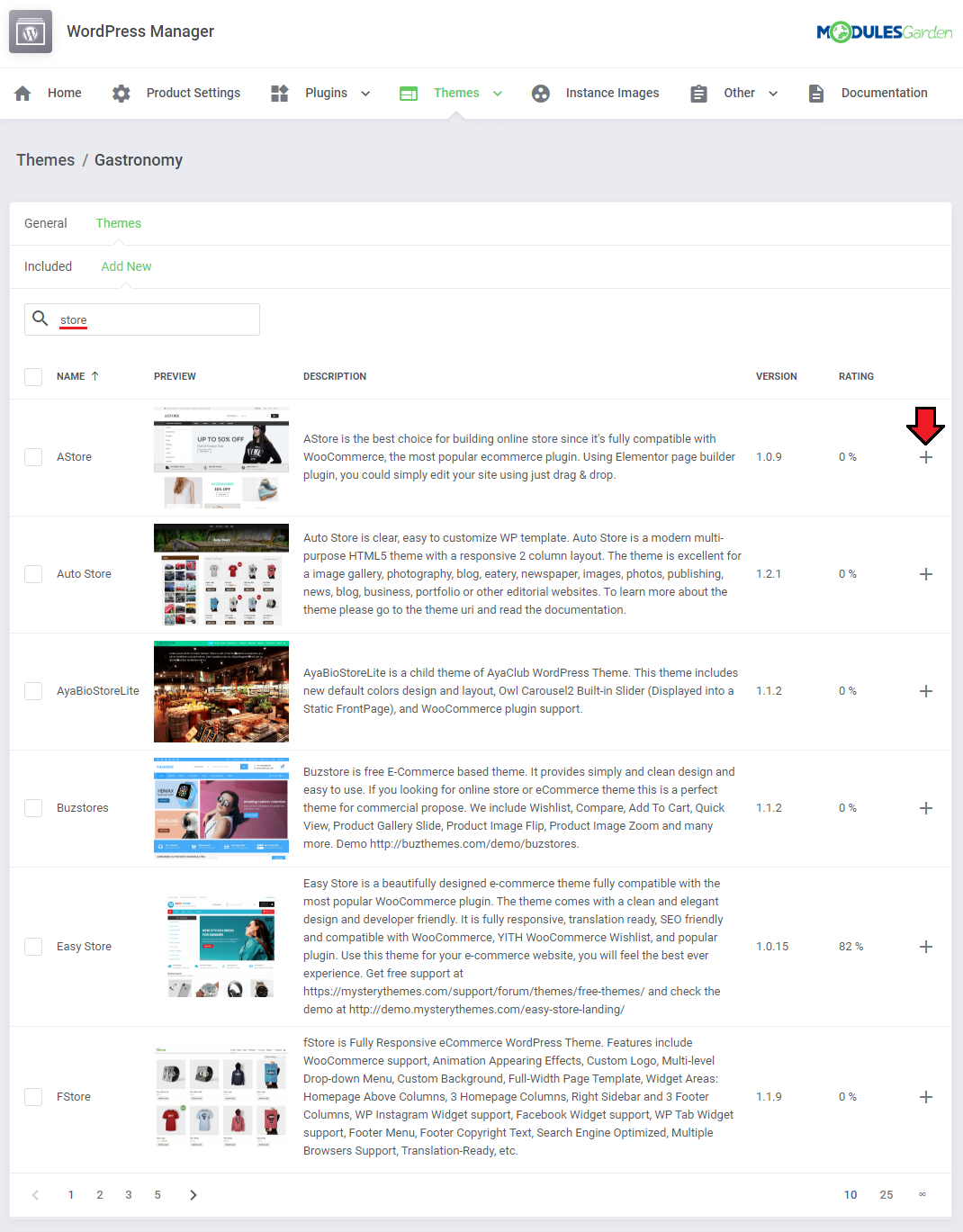Go to next page arrow

point(193,1195)
